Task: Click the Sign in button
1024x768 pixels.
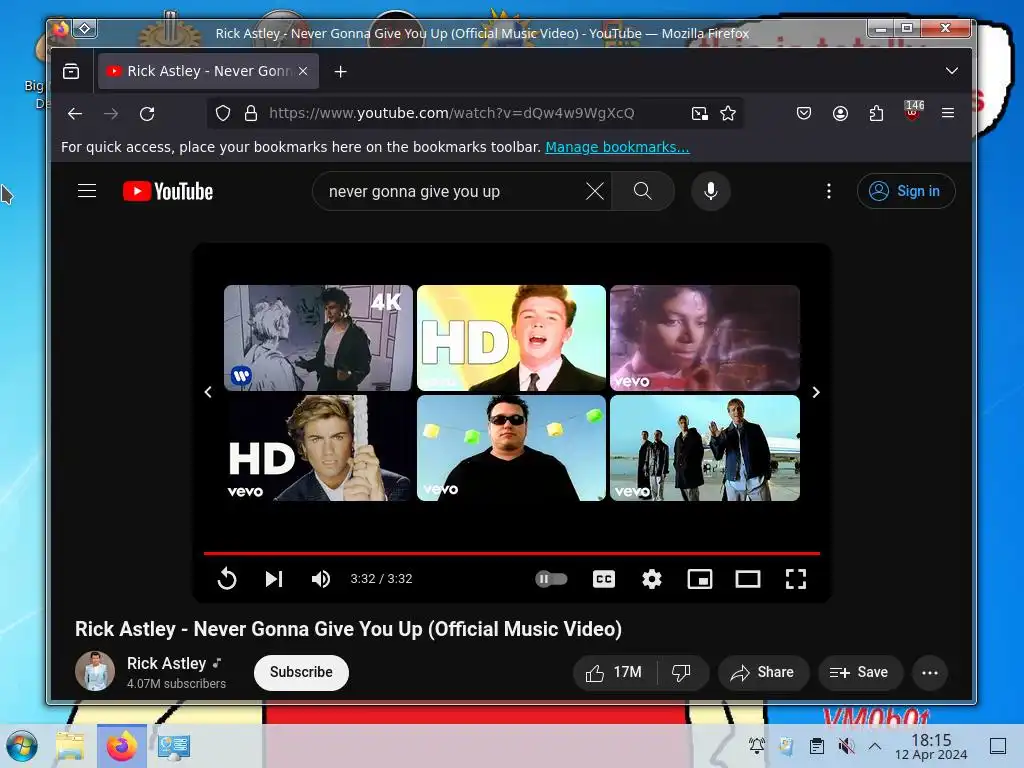Action: coord(906,191)
